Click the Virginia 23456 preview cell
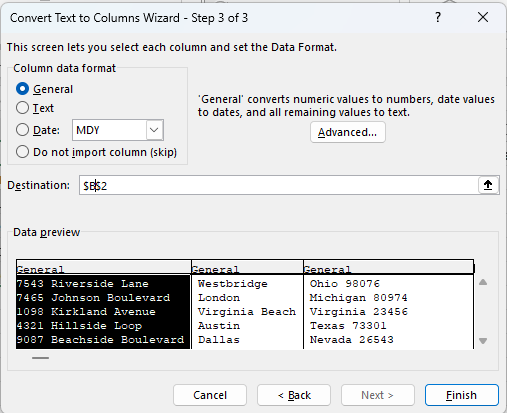Image resolution: width=507 pixels, height=413 pixels. (x=359, y=312)
